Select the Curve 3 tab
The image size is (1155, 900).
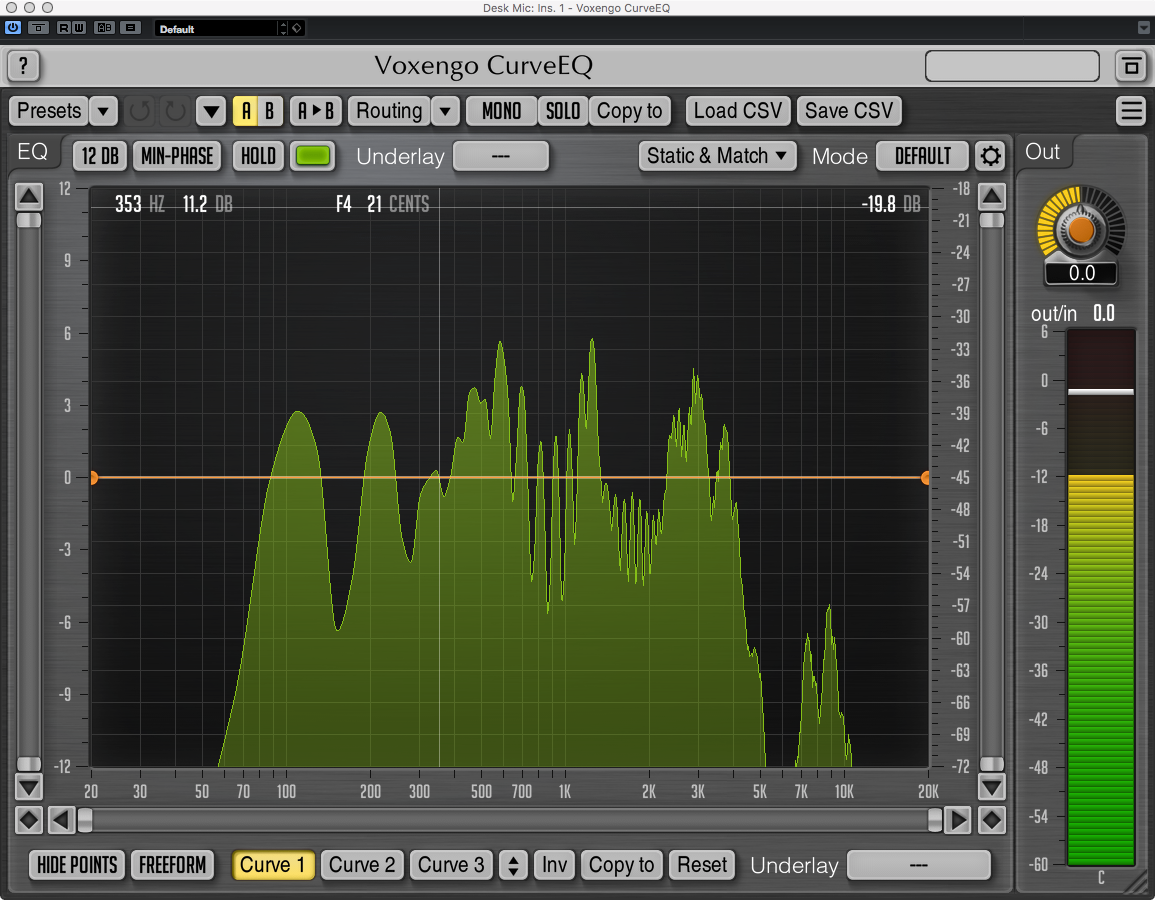(x=451, y=865)
